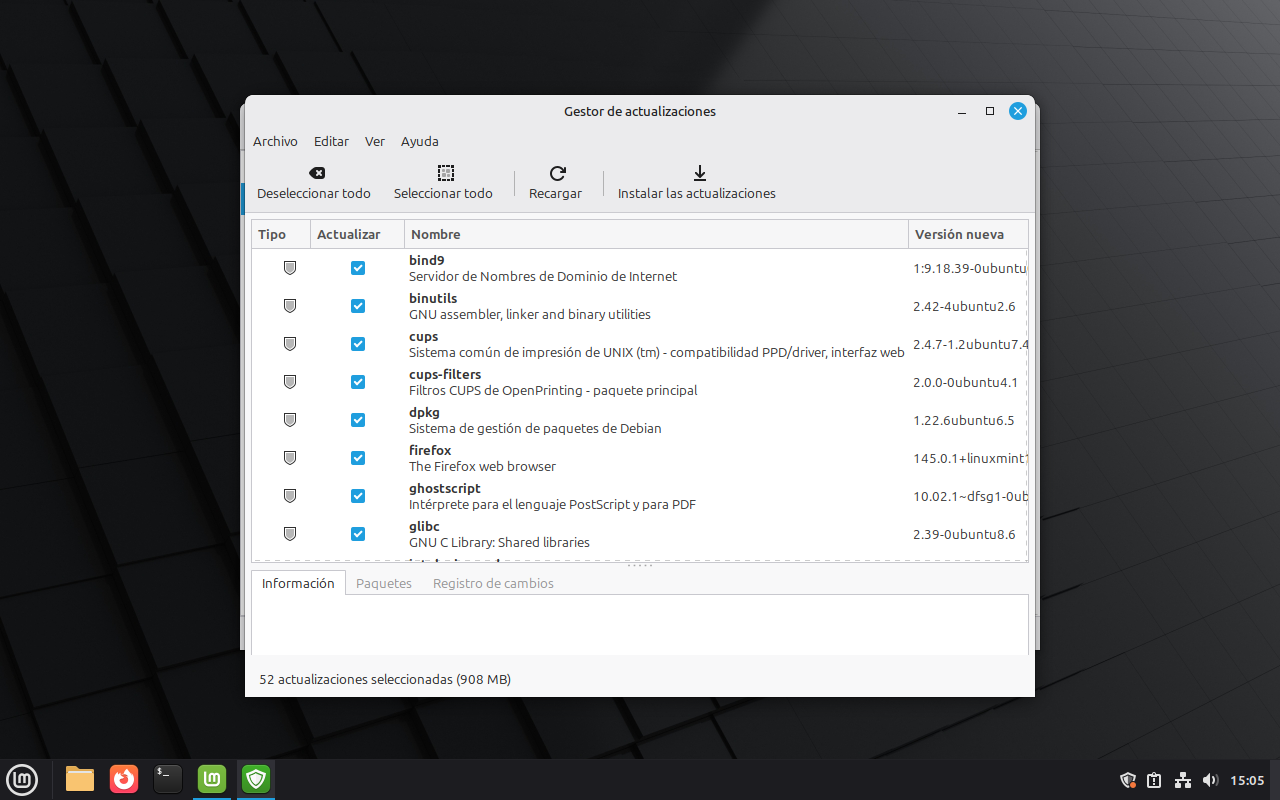Open the Editar menu

tap(331, 142)
